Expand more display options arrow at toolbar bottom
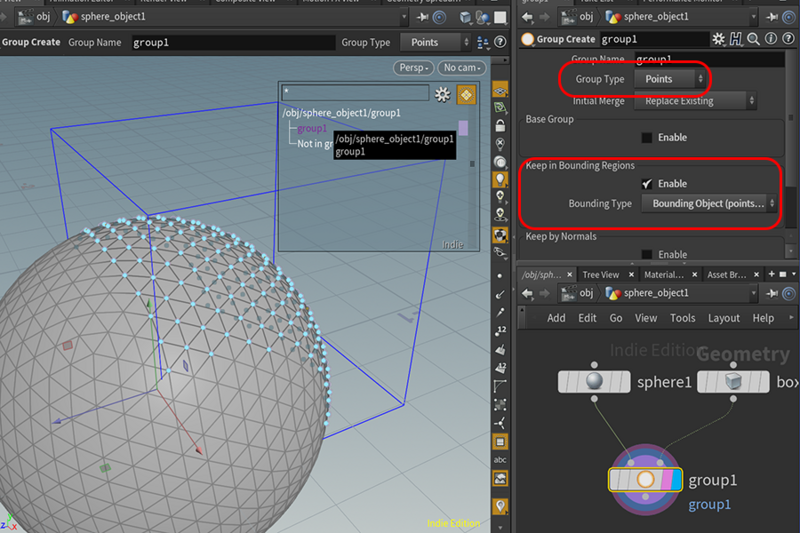The image size is (800, 533). [x=500, y=527]
